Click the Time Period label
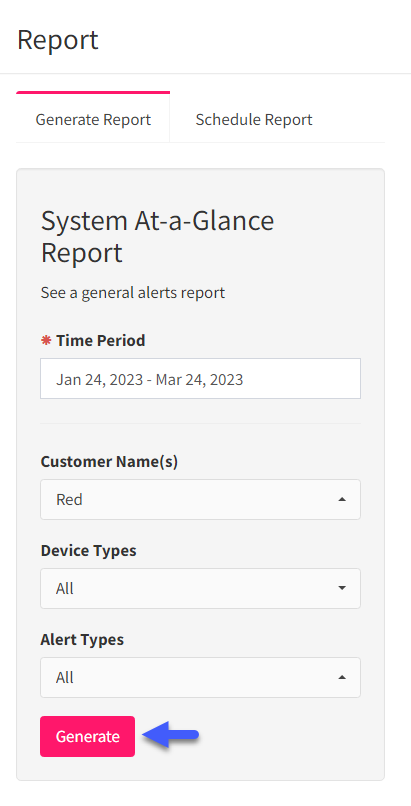This screenshot has width=411, height=806. coord(101,340)
